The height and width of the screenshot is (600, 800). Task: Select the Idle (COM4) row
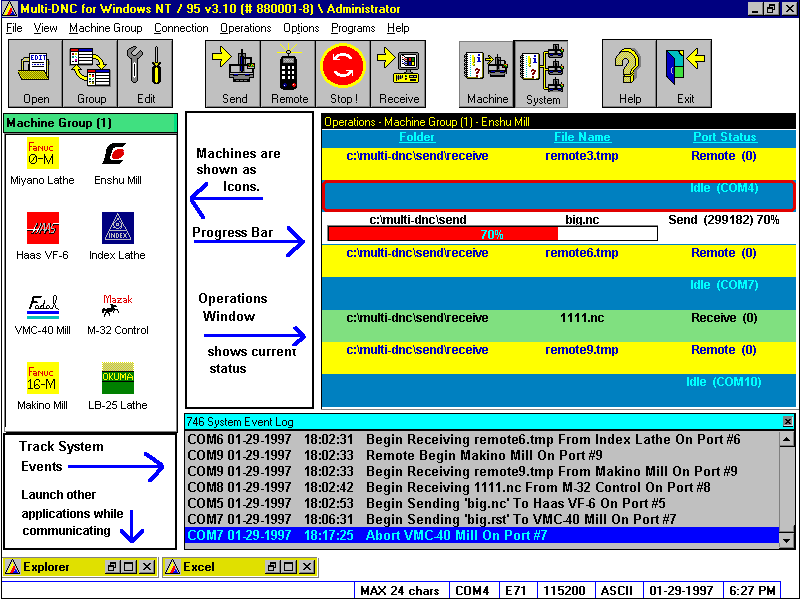(559, 196)
